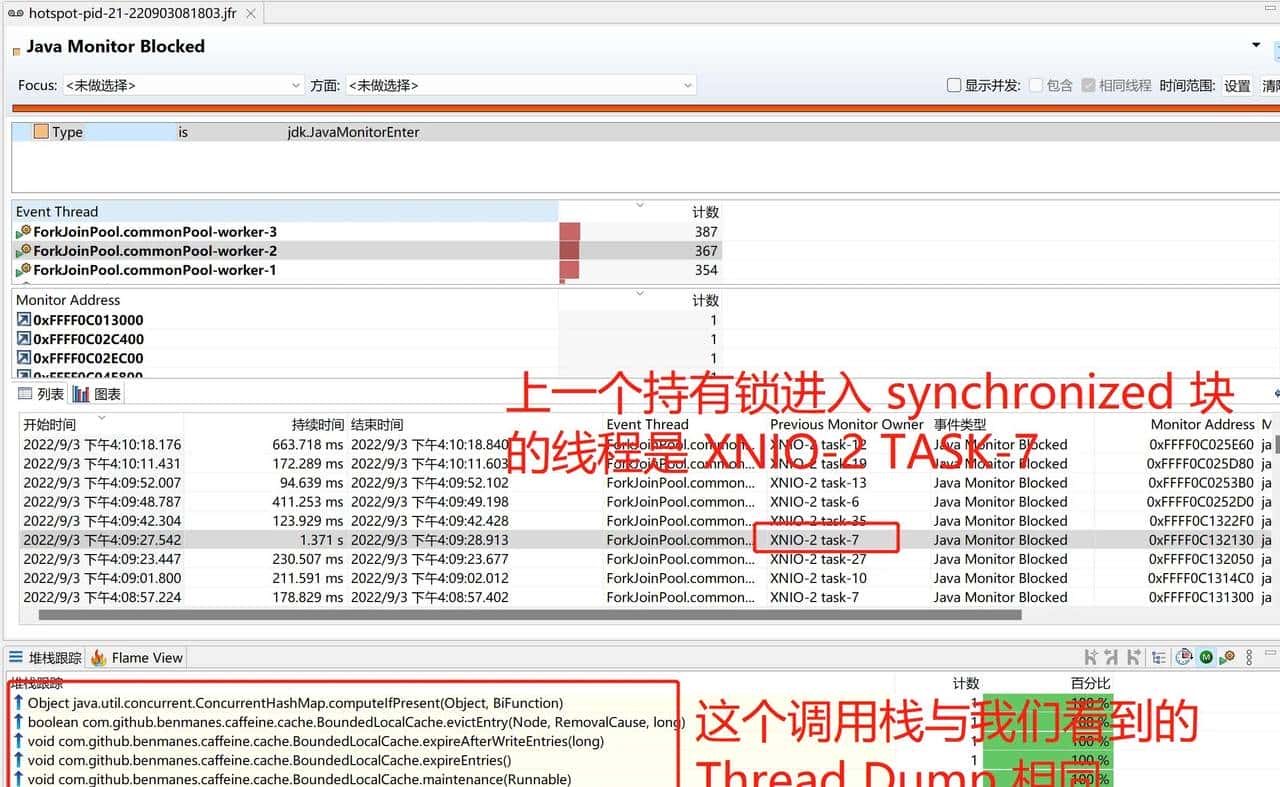Click the clock icon in stack trace toolbar
The image size is (1280, 787).
pyautogui.click(x=1184, y=658)
